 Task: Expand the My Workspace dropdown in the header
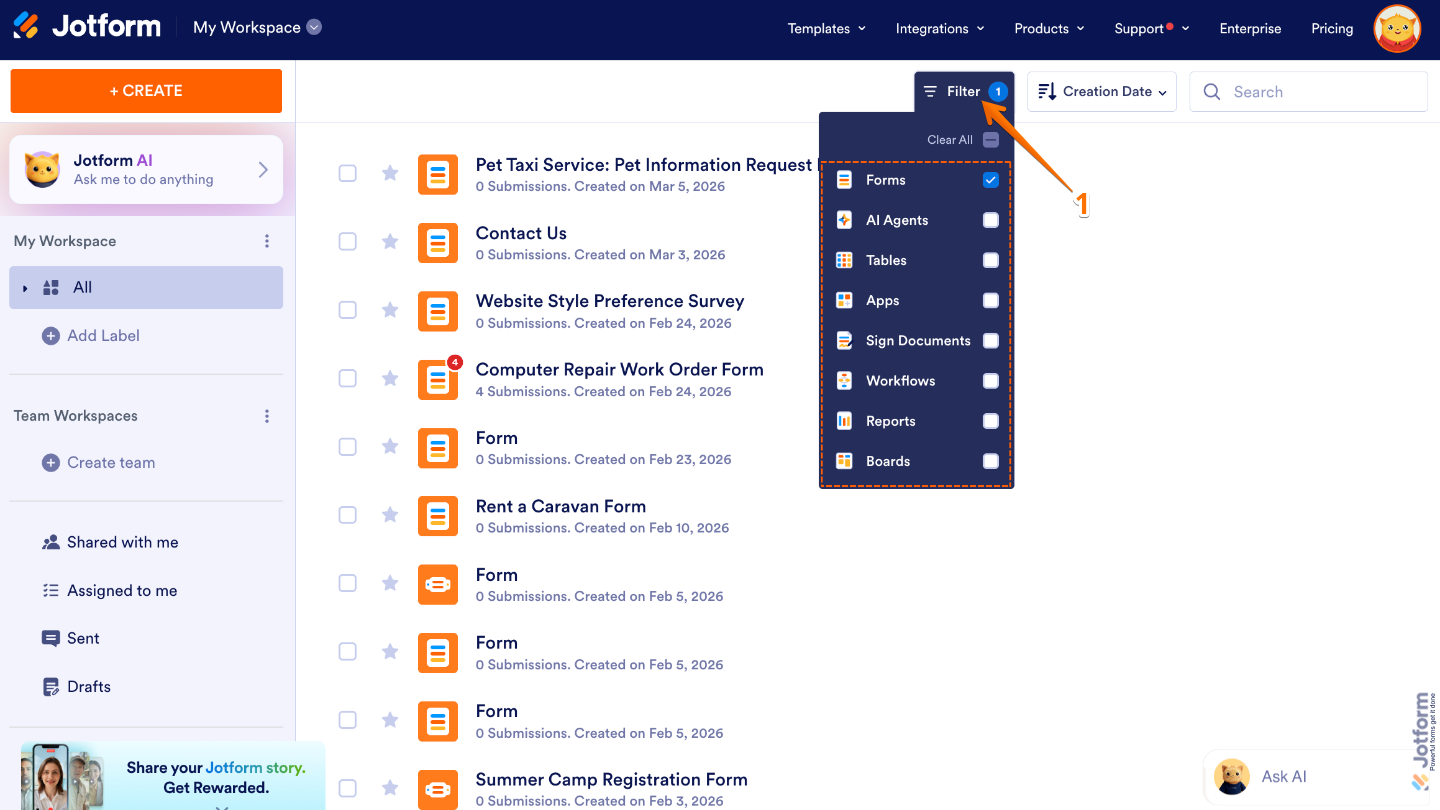(x=314, y=28)
